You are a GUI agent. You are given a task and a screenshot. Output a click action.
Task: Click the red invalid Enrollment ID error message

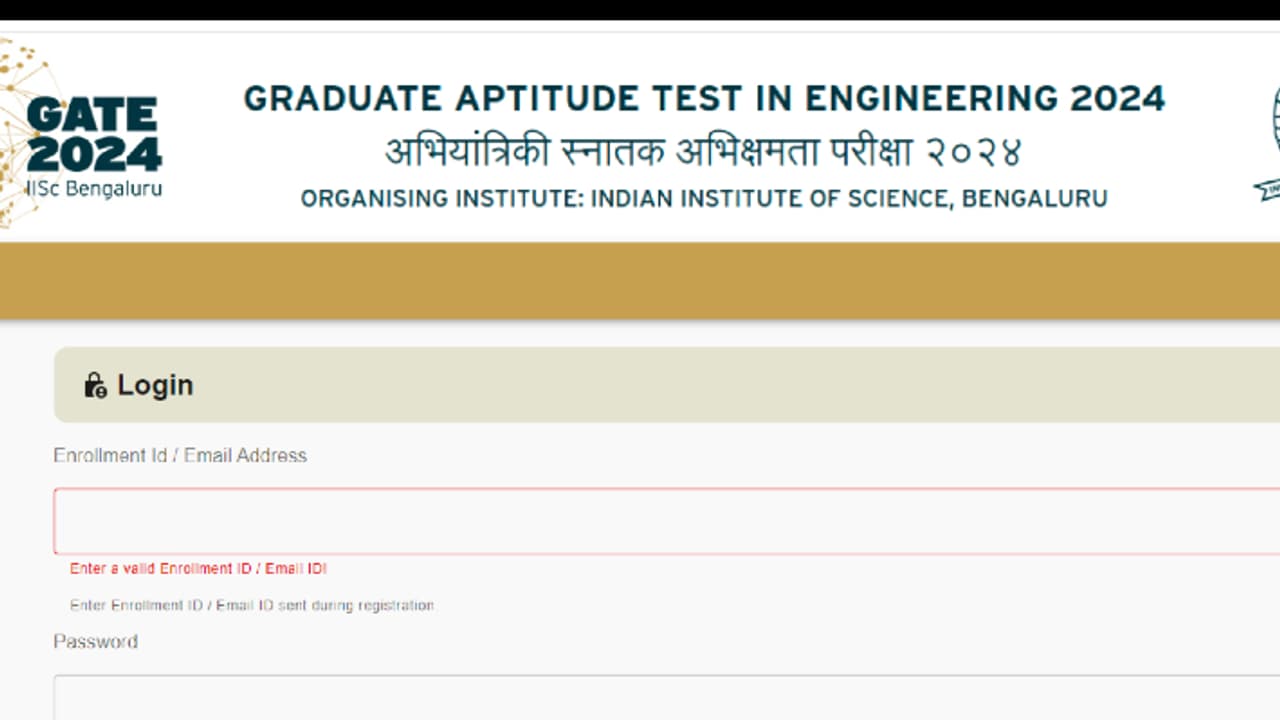coord(198,569)
